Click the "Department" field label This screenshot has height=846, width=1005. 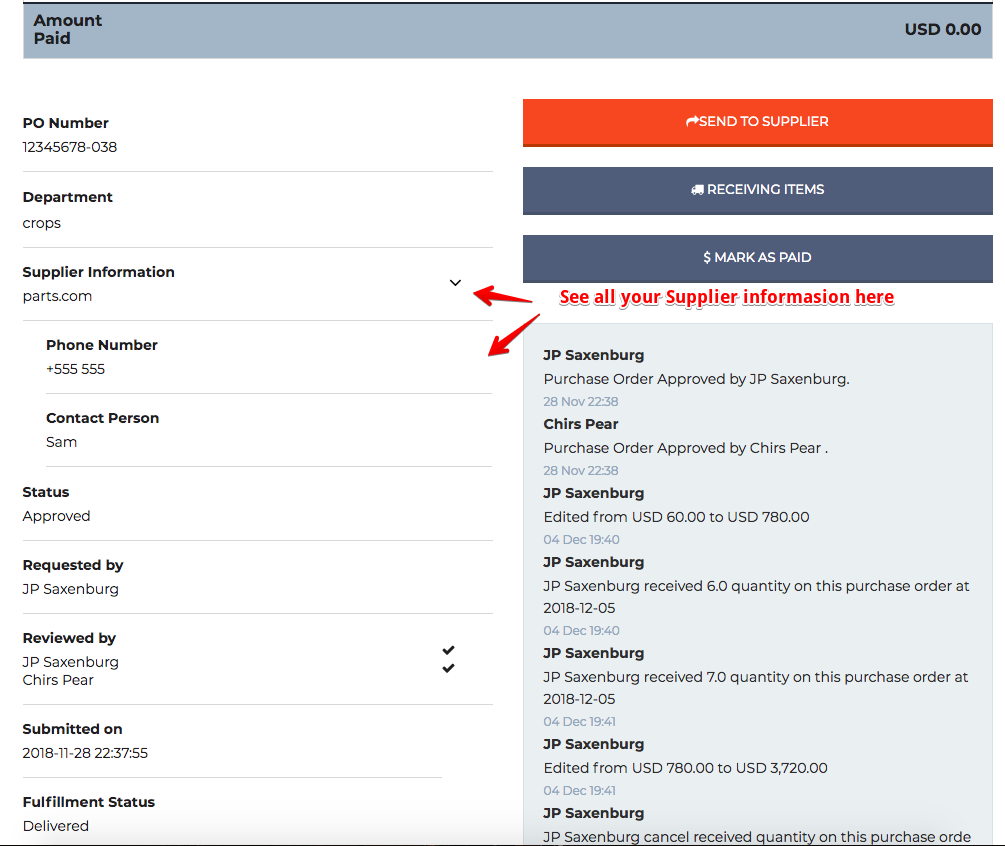click(x=67, y=197)
